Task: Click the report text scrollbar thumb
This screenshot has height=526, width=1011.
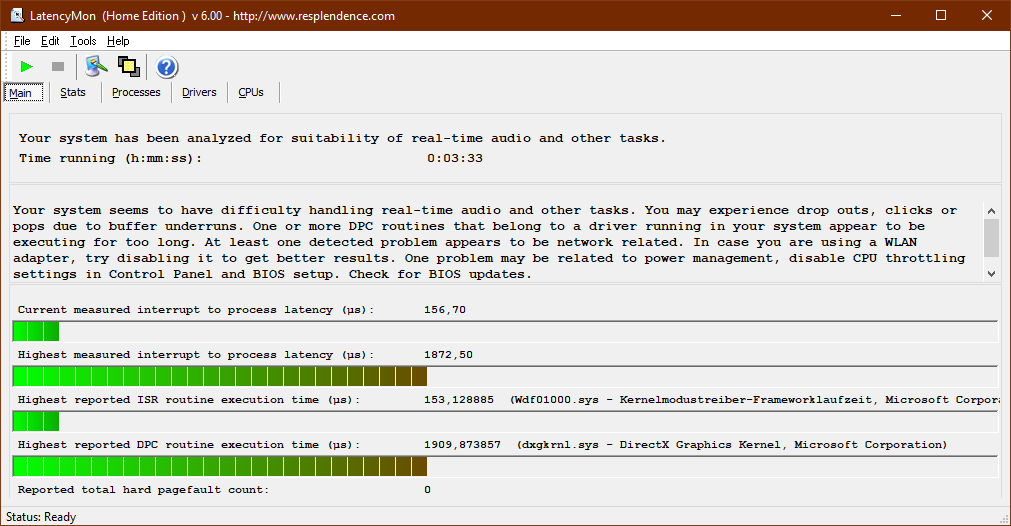Action: [x=991, y=237]
